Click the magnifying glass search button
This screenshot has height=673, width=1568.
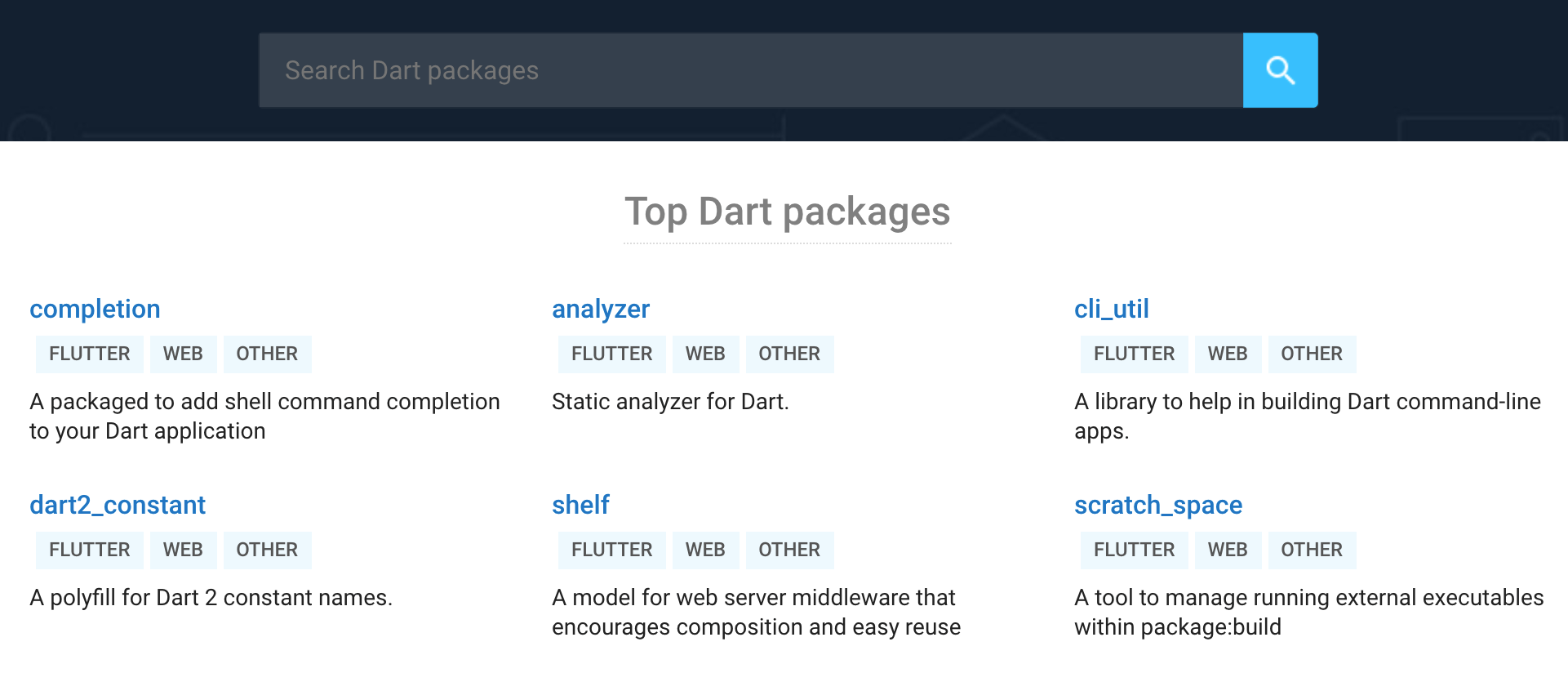pos(1280,70)
